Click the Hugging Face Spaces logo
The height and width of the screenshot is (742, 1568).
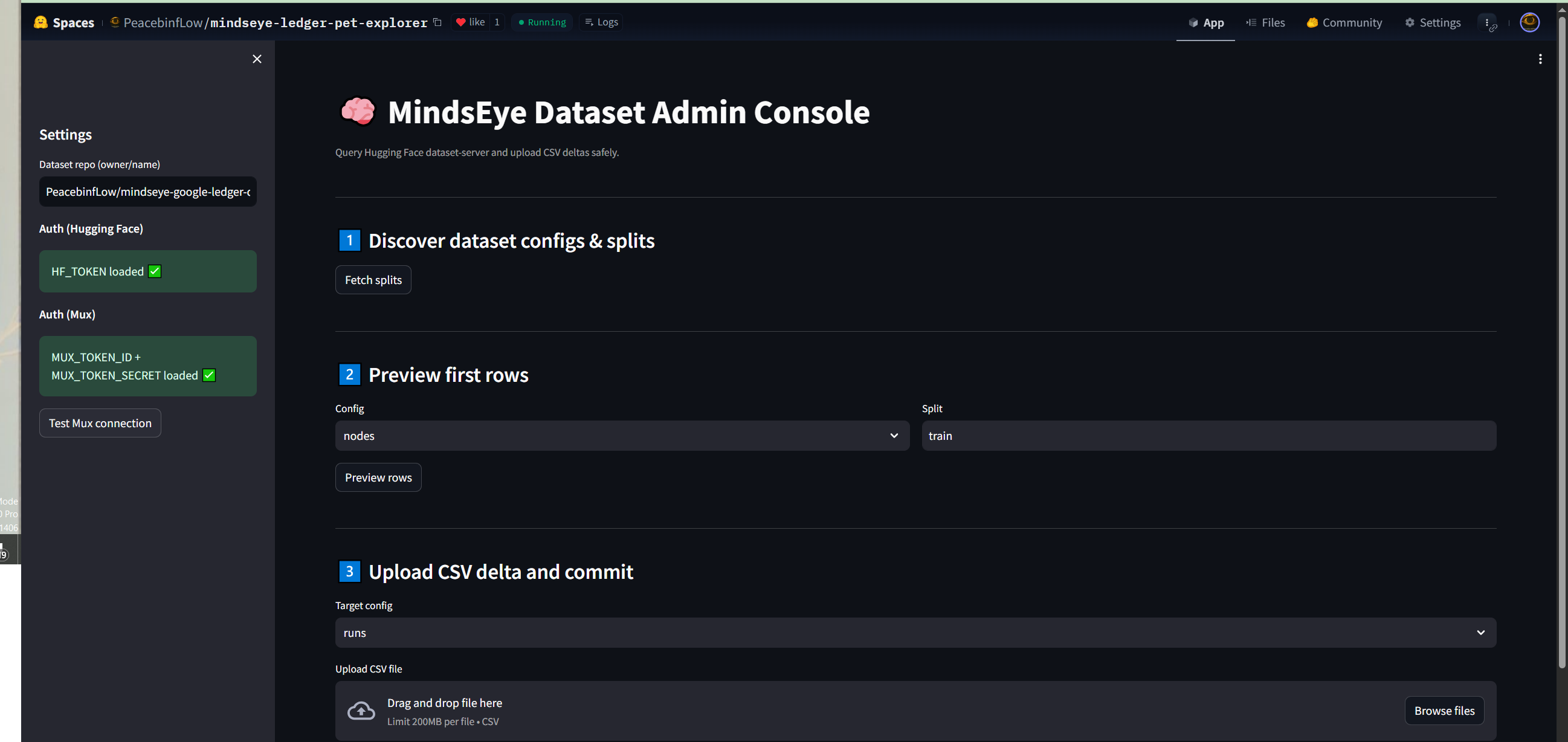pos(40,22)
